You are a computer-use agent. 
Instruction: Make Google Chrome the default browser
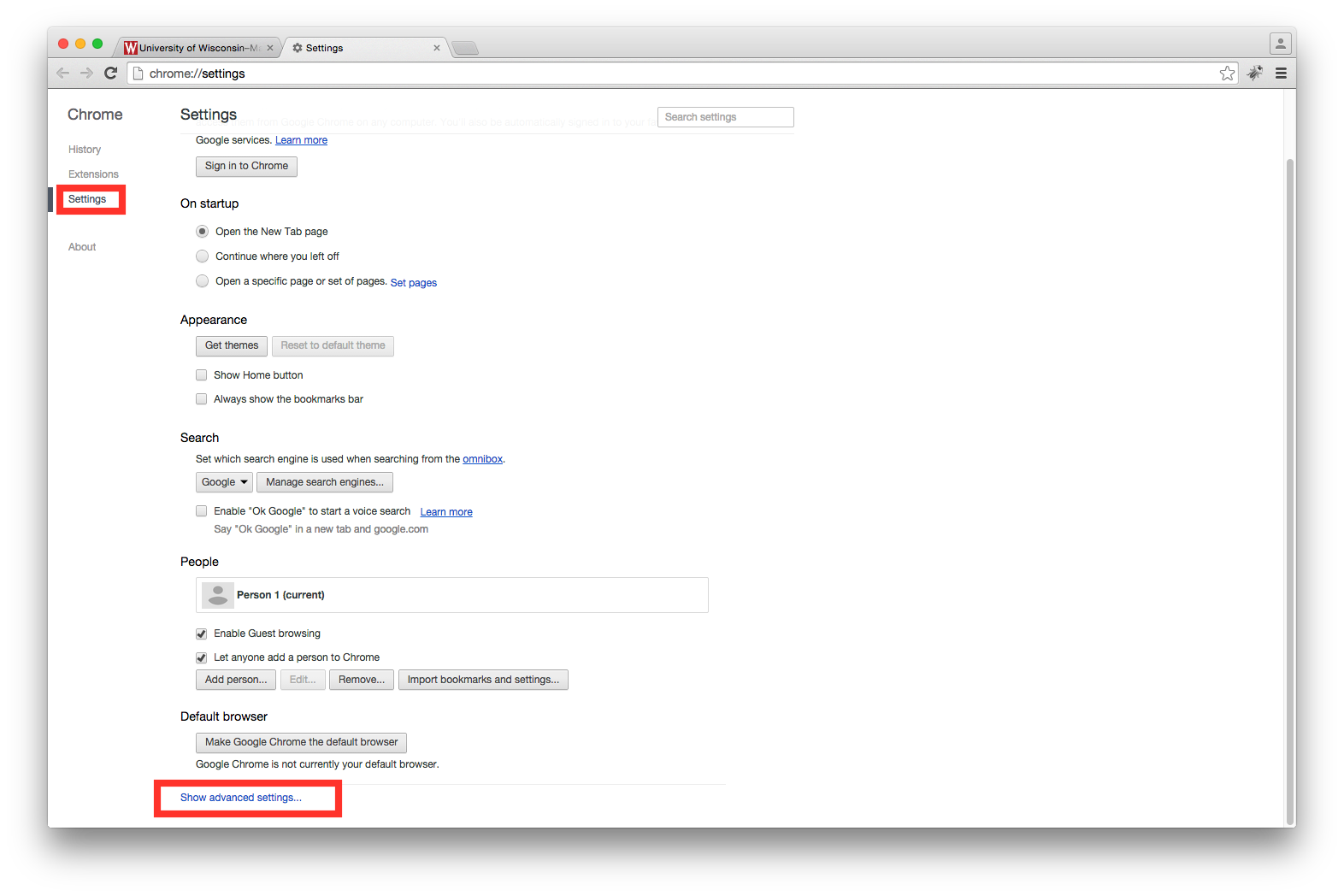[x=301, y=742]
